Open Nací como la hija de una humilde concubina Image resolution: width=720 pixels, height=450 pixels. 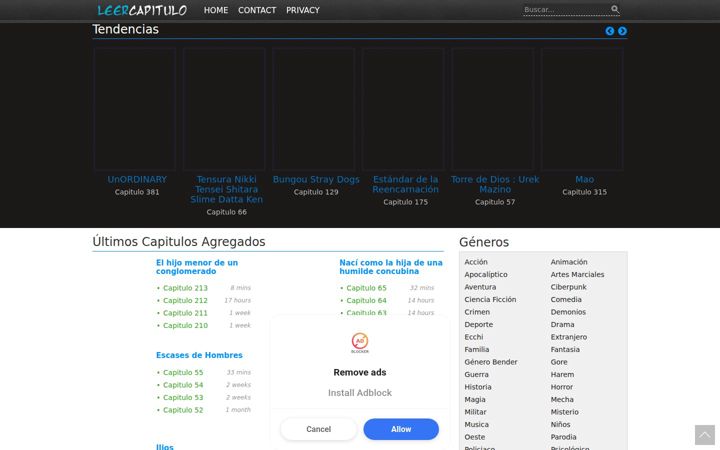point(391,267)
